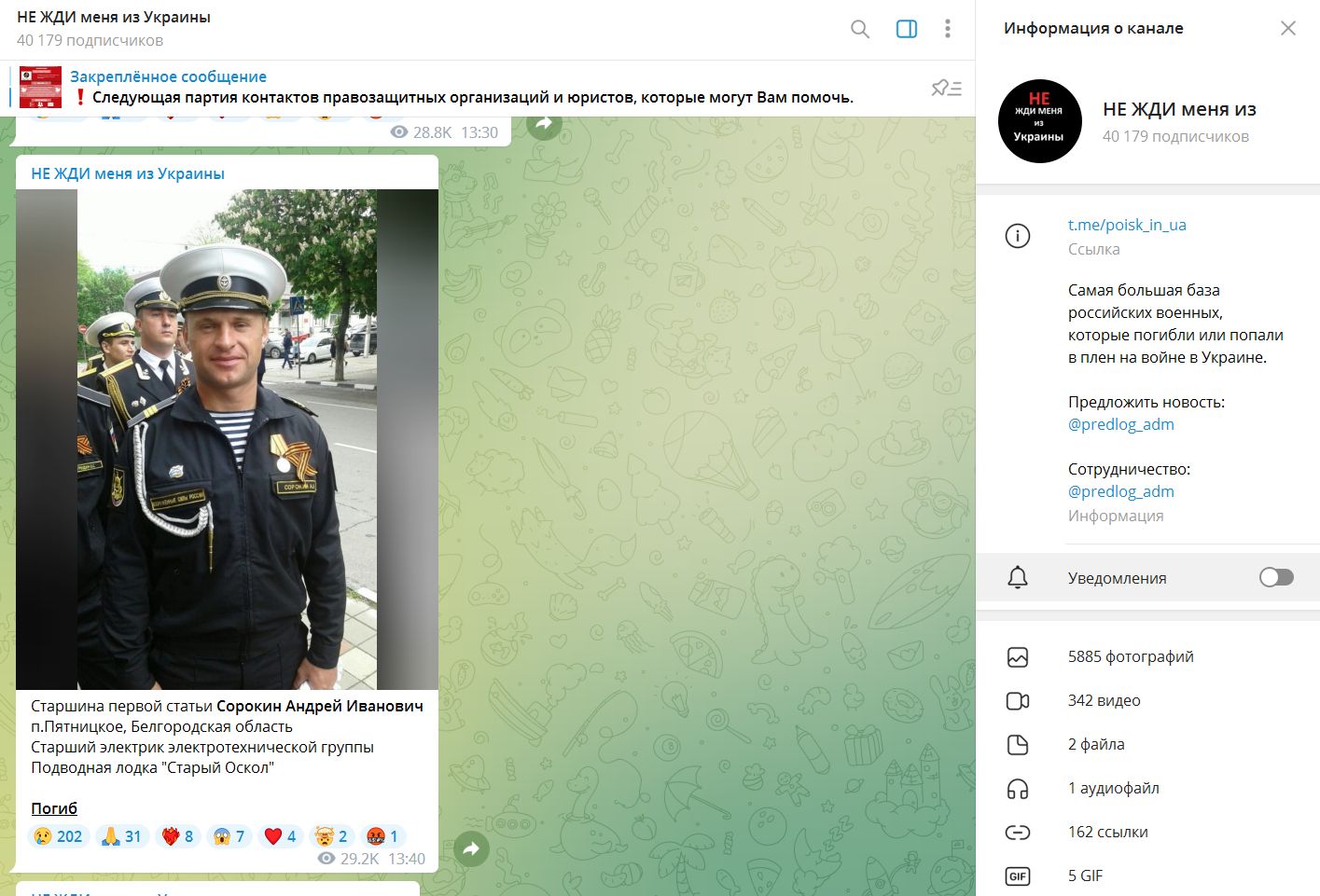Image resolution: width=1320 pixels, height=896 pixels.
Task: Open search in this channel
Action: [860, 29]
